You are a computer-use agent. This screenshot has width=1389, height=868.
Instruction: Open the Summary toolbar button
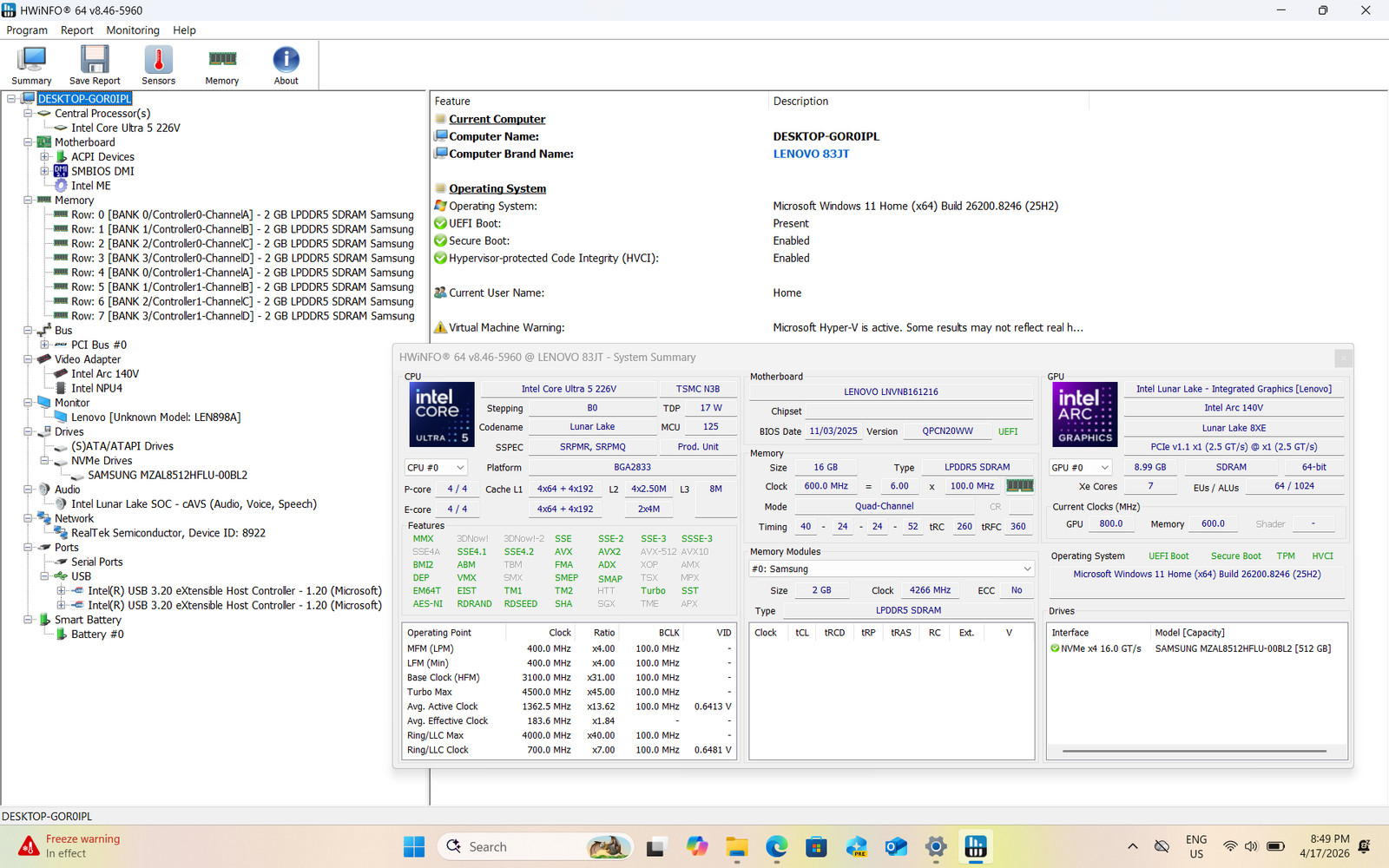click(x=31, y=66)
